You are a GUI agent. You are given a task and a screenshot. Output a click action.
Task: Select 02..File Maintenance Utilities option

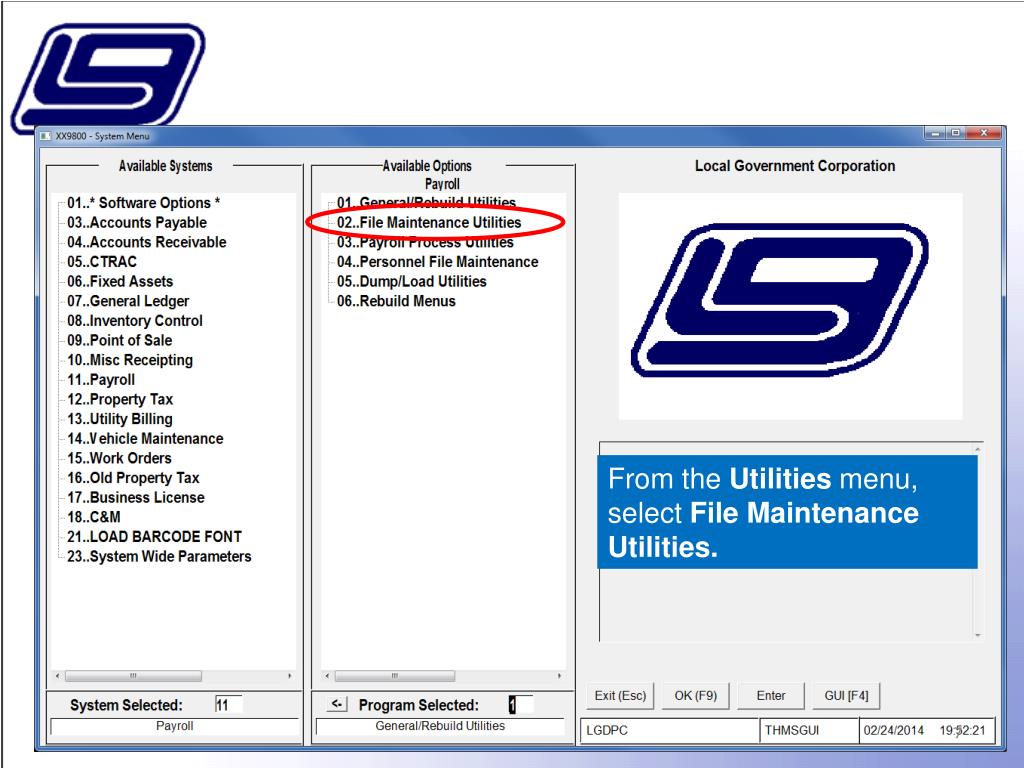pos(429,223)
